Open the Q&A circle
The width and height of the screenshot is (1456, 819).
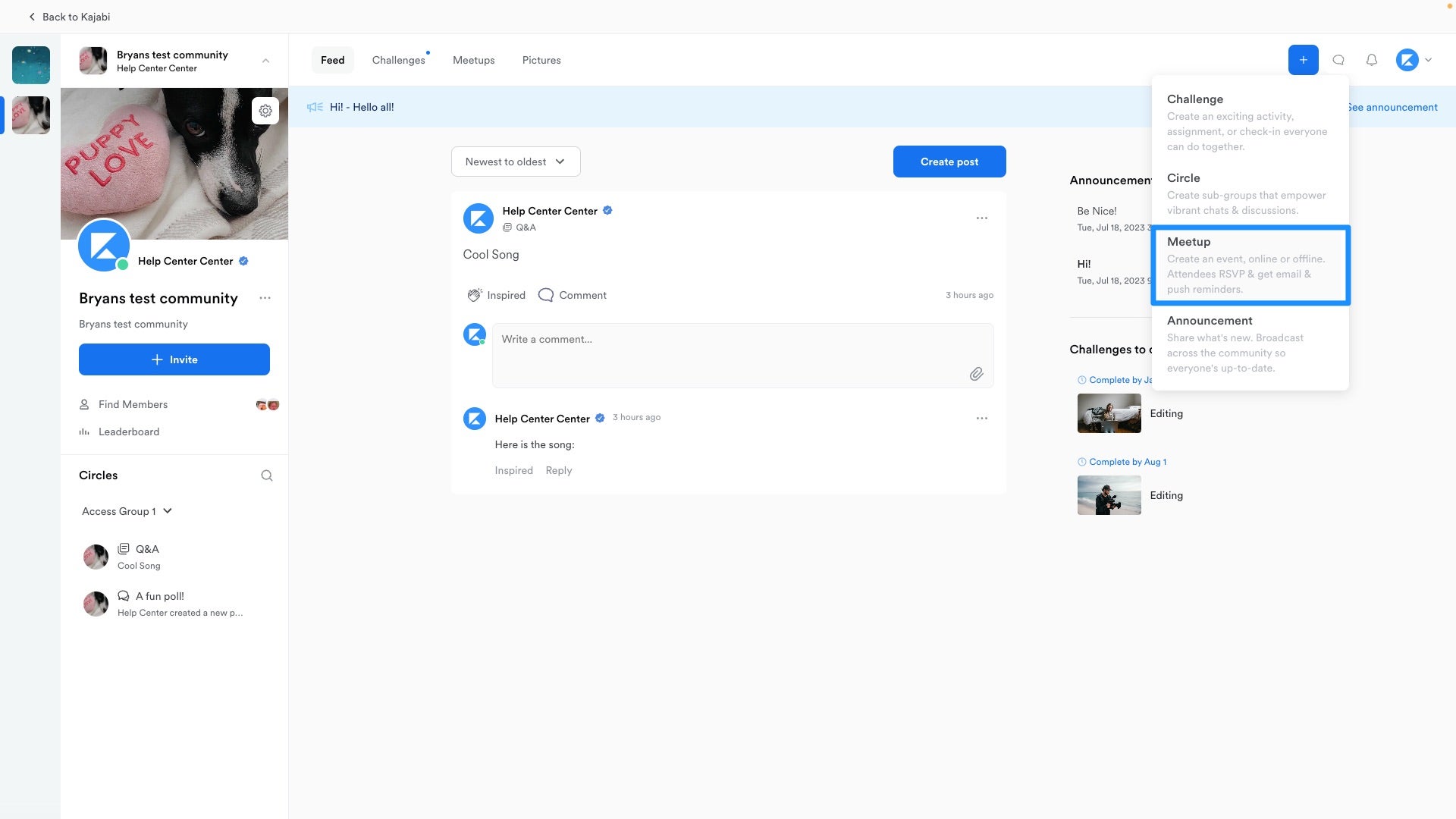tap(174, 557)
